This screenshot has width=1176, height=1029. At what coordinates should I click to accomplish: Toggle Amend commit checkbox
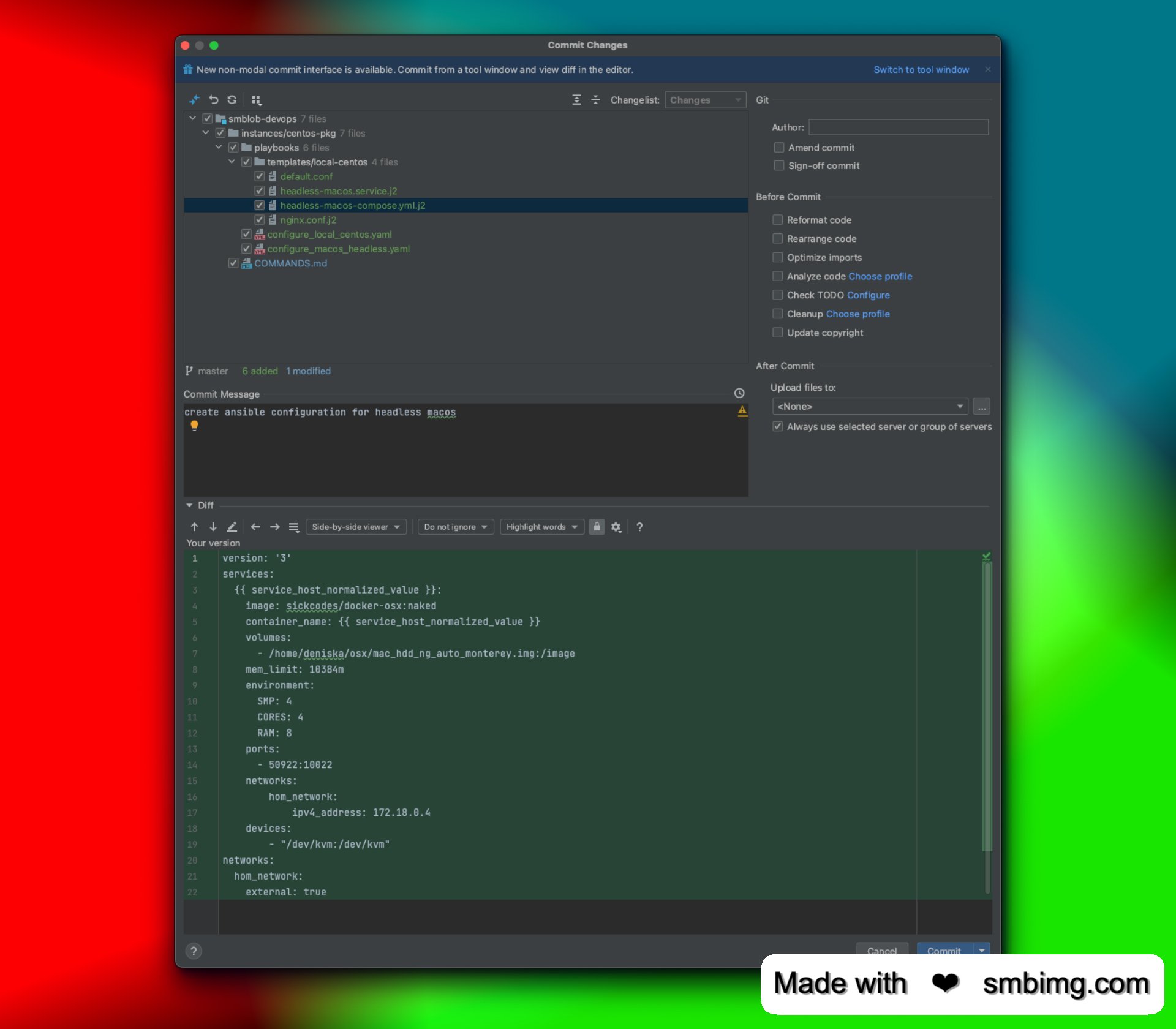pos(779,147)
